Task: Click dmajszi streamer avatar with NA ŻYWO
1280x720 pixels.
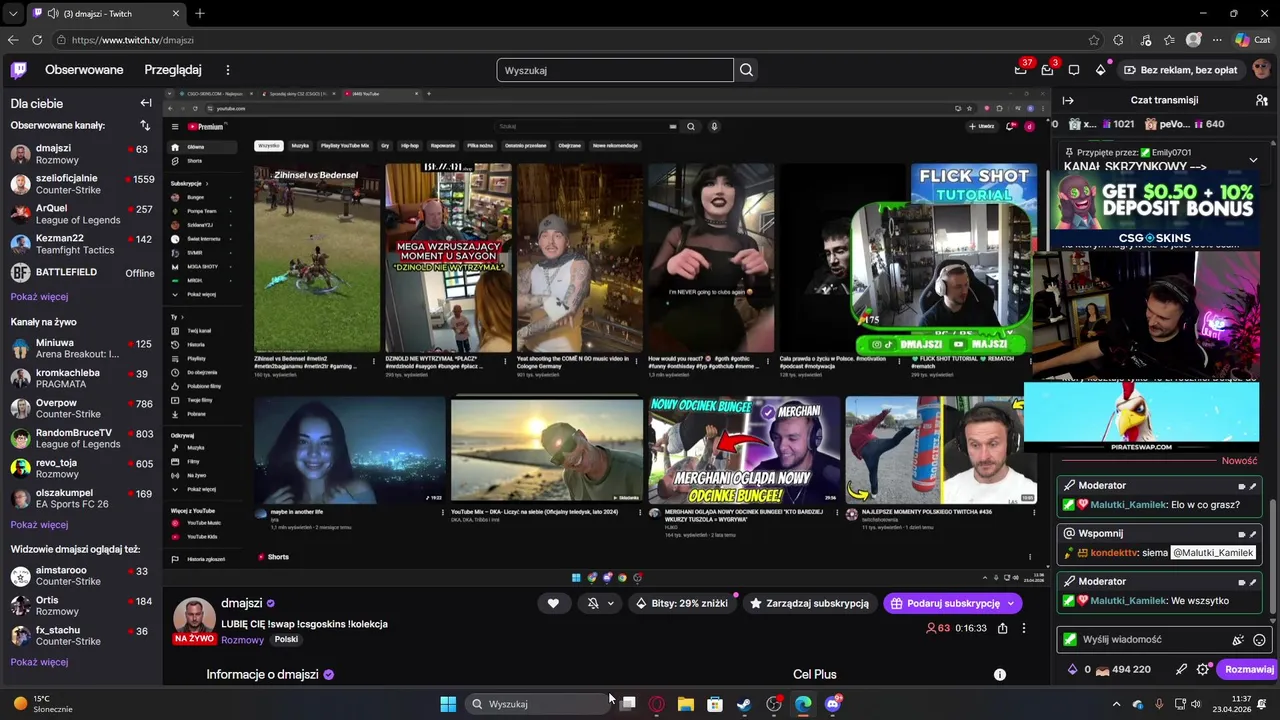Action: point(194,621)
